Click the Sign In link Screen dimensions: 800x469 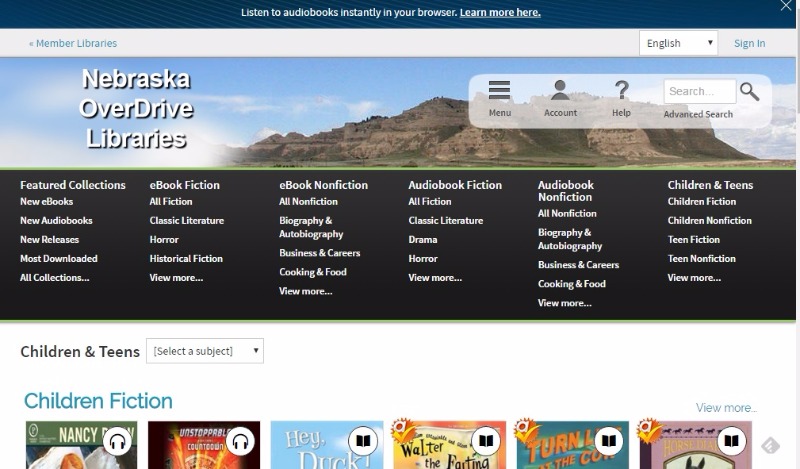(x=749, y=43)
